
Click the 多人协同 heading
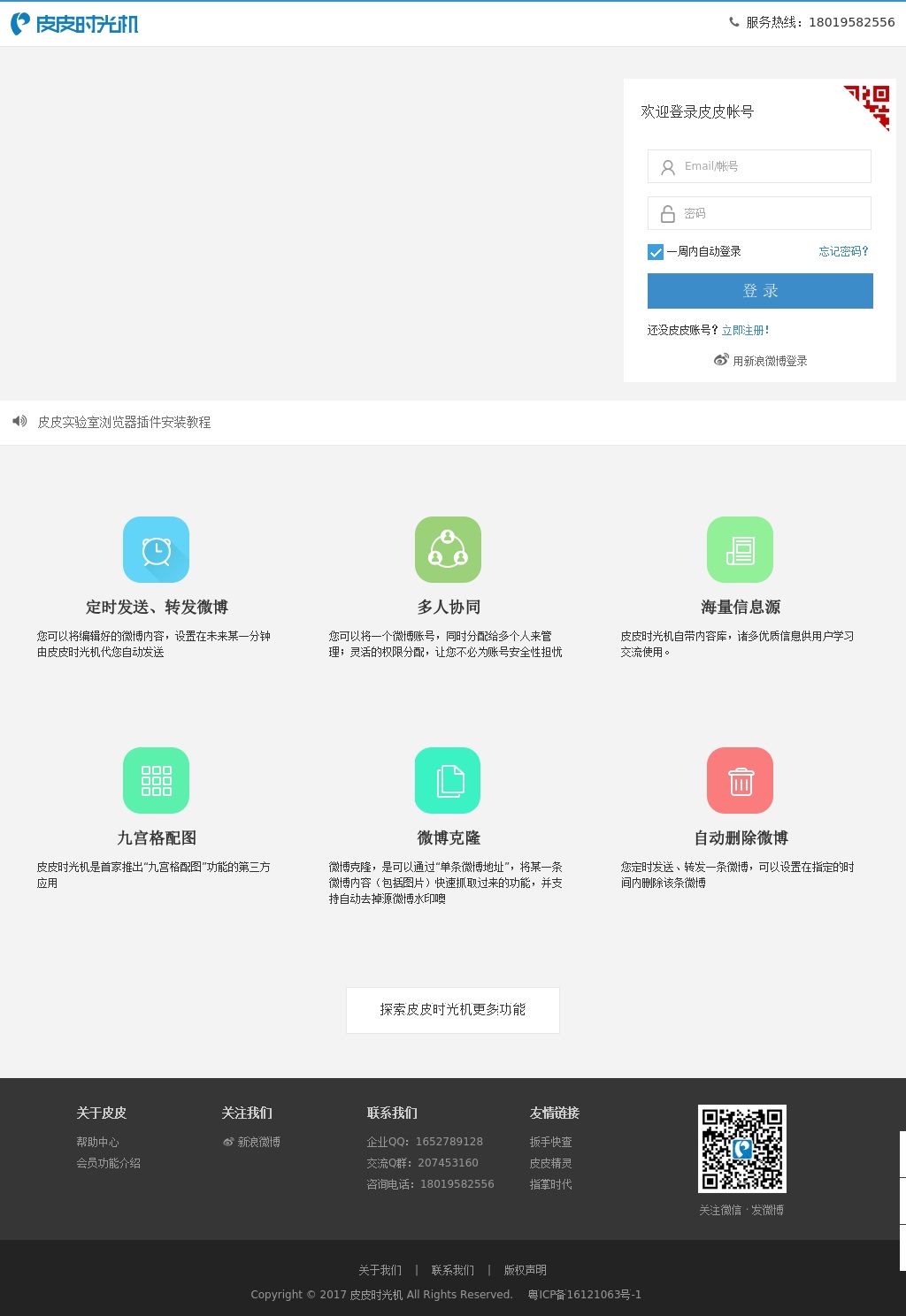point(449,607)
